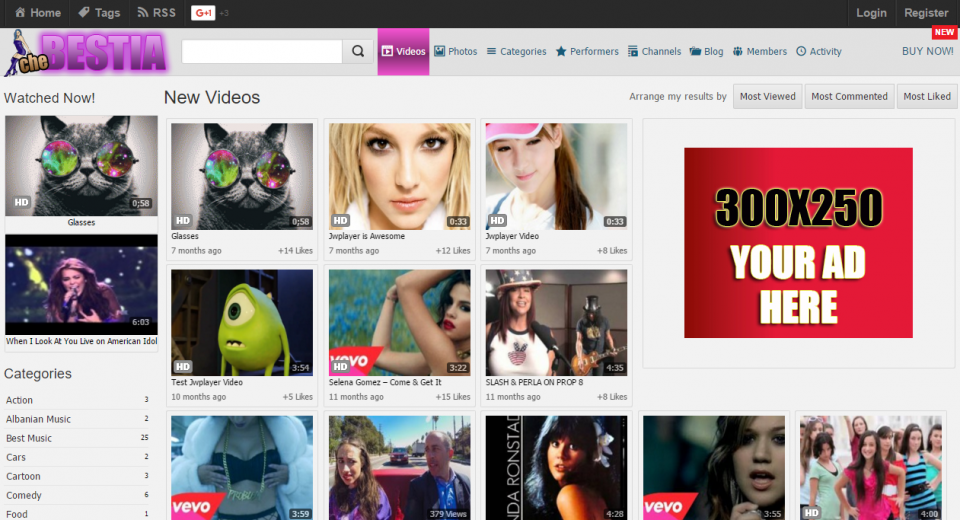960x520 pixels.
Task: Sort results by Most Commented
Action: point(849,96)
